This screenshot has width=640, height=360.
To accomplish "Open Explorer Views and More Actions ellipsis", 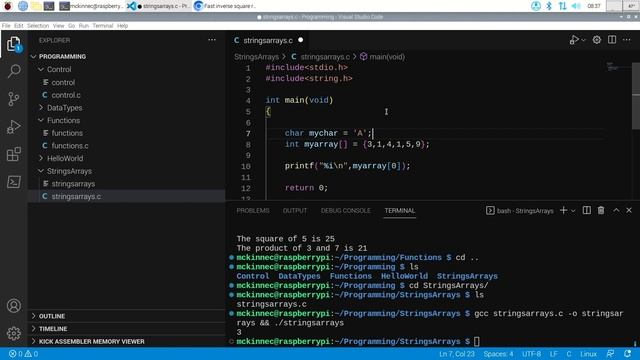I will pos(212,40).
